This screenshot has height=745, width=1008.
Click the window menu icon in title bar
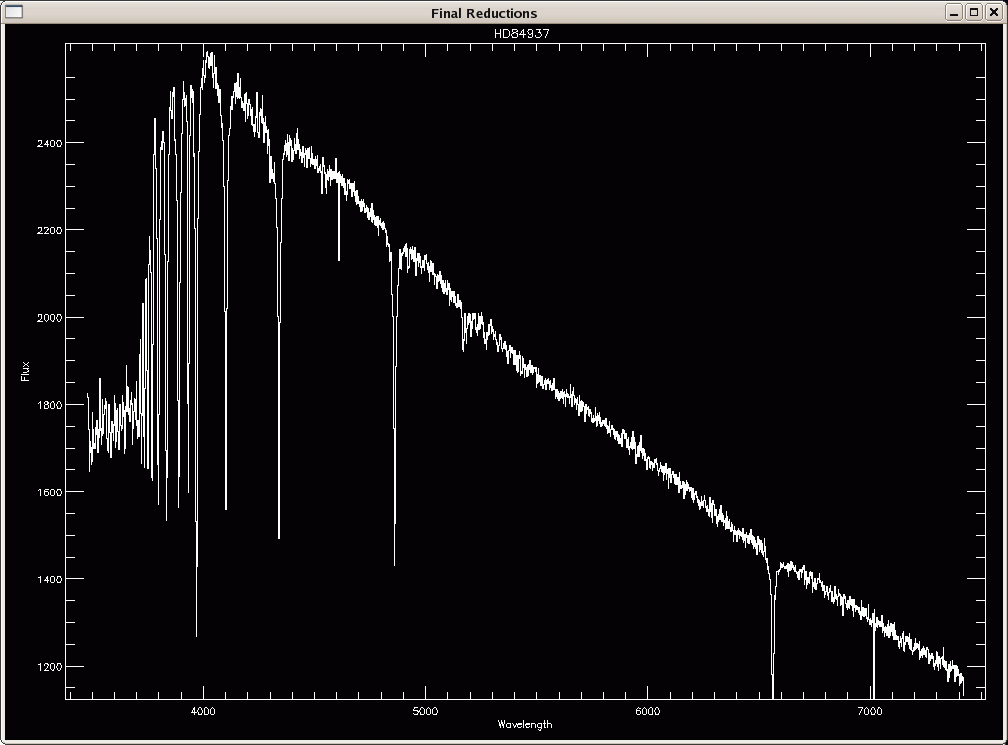tap(14, 12)
